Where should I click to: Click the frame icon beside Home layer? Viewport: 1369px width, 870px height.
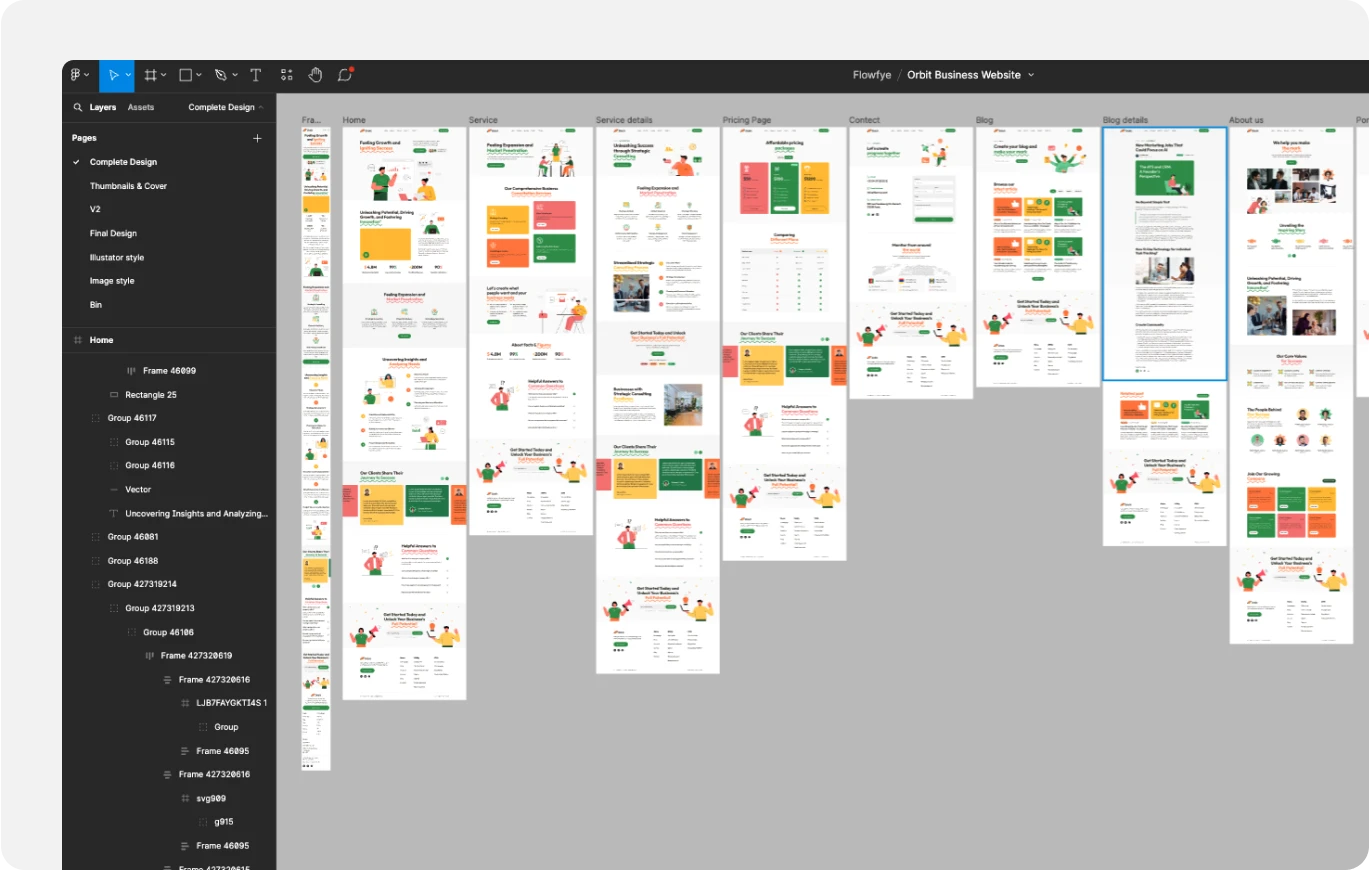pos(77,340)
